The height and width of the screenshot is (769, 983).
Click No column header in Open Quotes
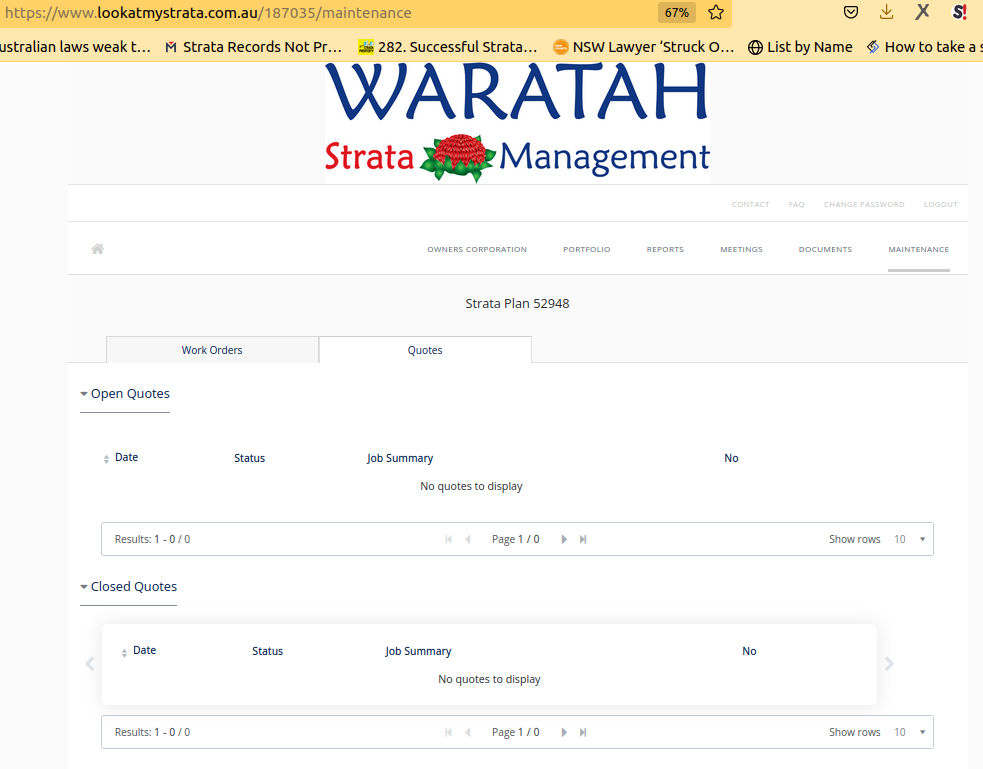coord(731,458)
